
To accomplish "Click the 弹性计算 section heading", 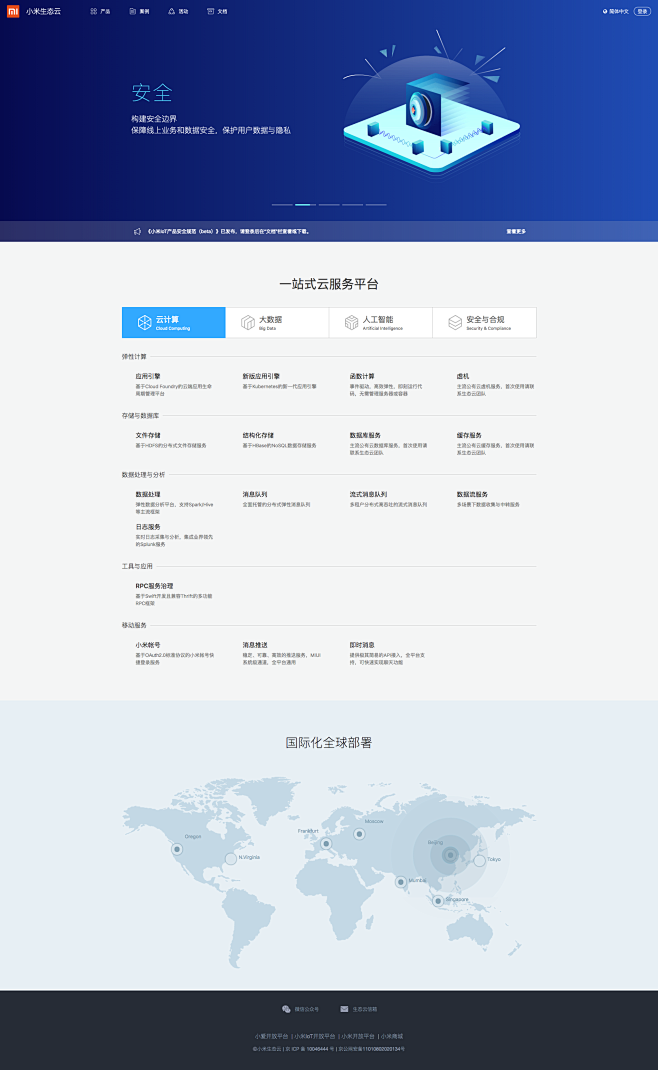I will coord(134,356).
